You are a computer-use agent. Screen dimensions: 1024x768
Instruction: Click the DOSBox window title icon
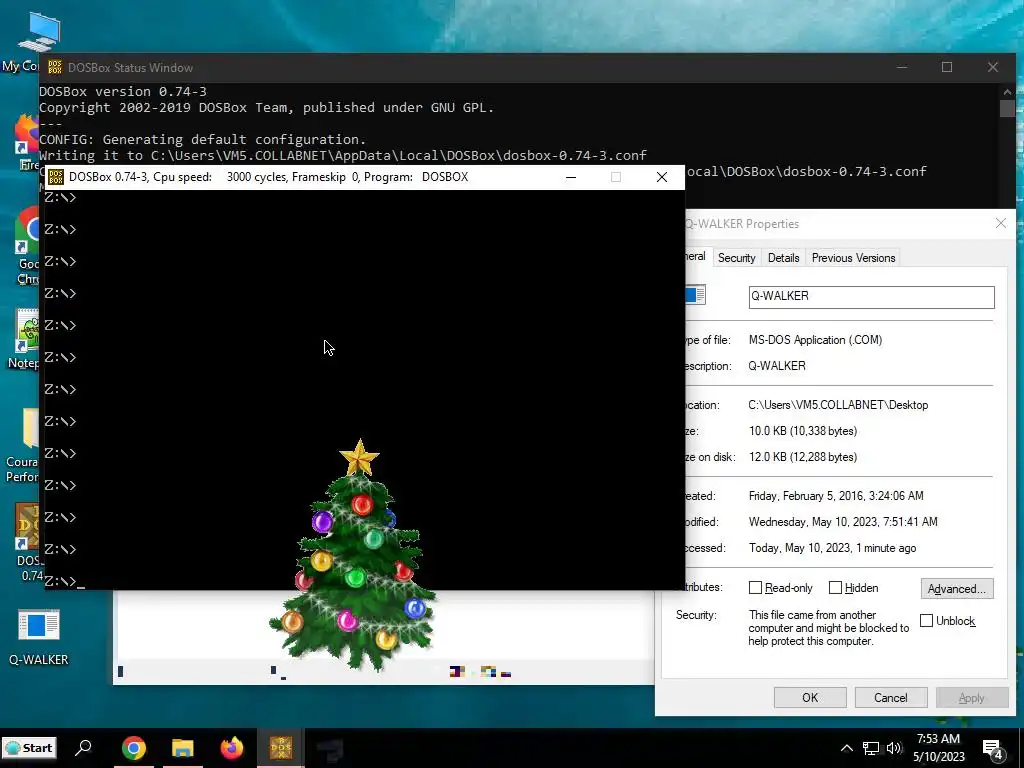pos(56,177)
